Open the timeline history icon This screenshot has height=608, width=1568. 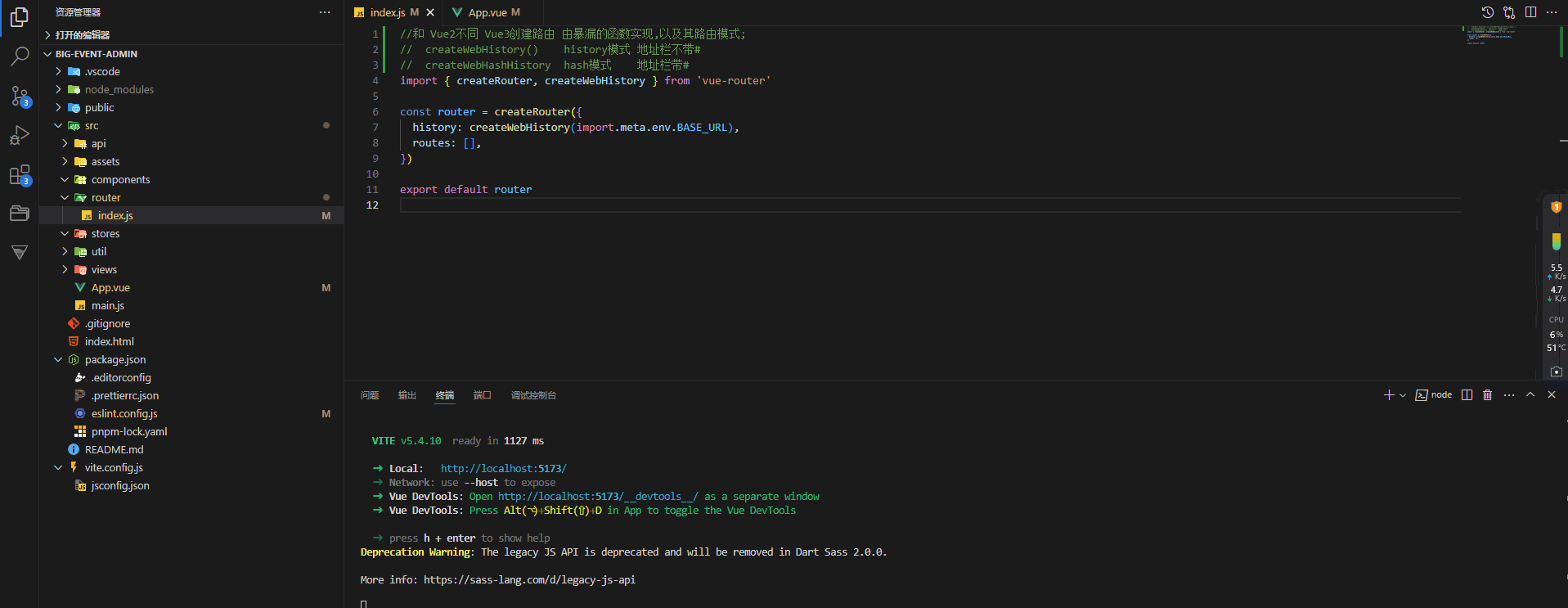(1488, 12)
